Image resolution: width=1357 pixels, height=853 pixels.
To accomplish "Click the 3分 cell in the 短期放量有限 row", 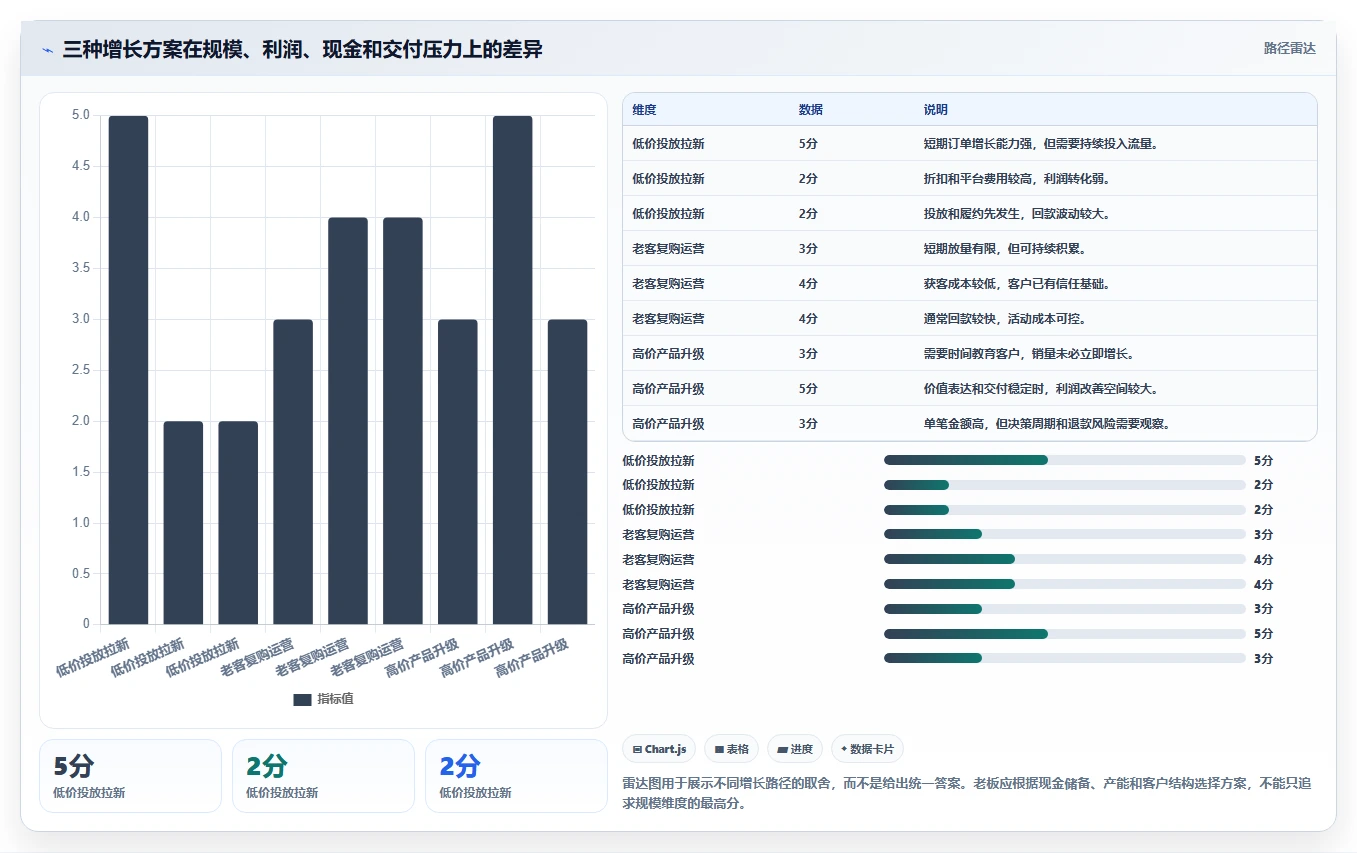I will (x=808, y=249).
